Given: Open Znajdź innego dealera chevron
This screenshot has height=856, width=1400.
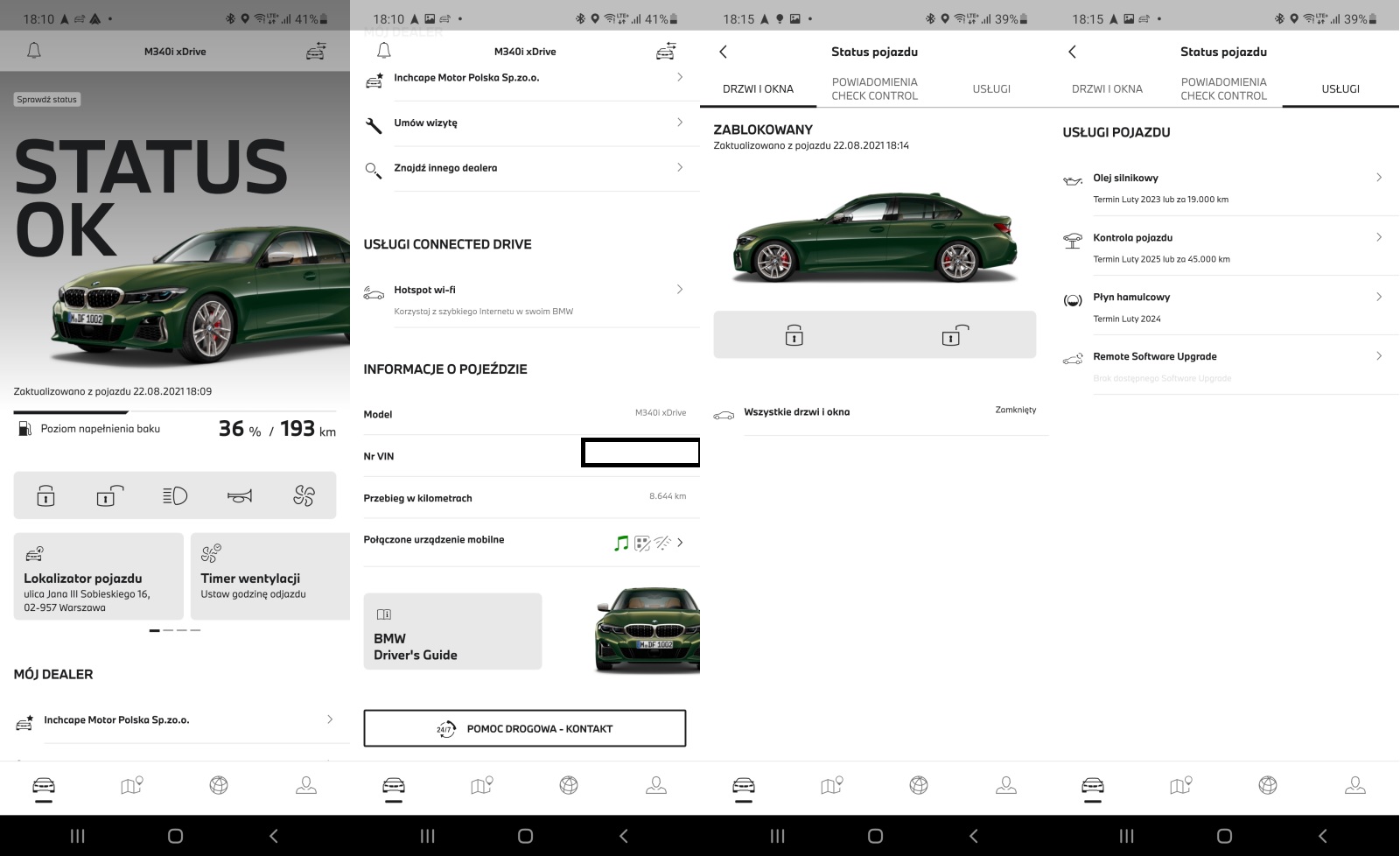Looking at the screenshot, I should coord(680,167).
